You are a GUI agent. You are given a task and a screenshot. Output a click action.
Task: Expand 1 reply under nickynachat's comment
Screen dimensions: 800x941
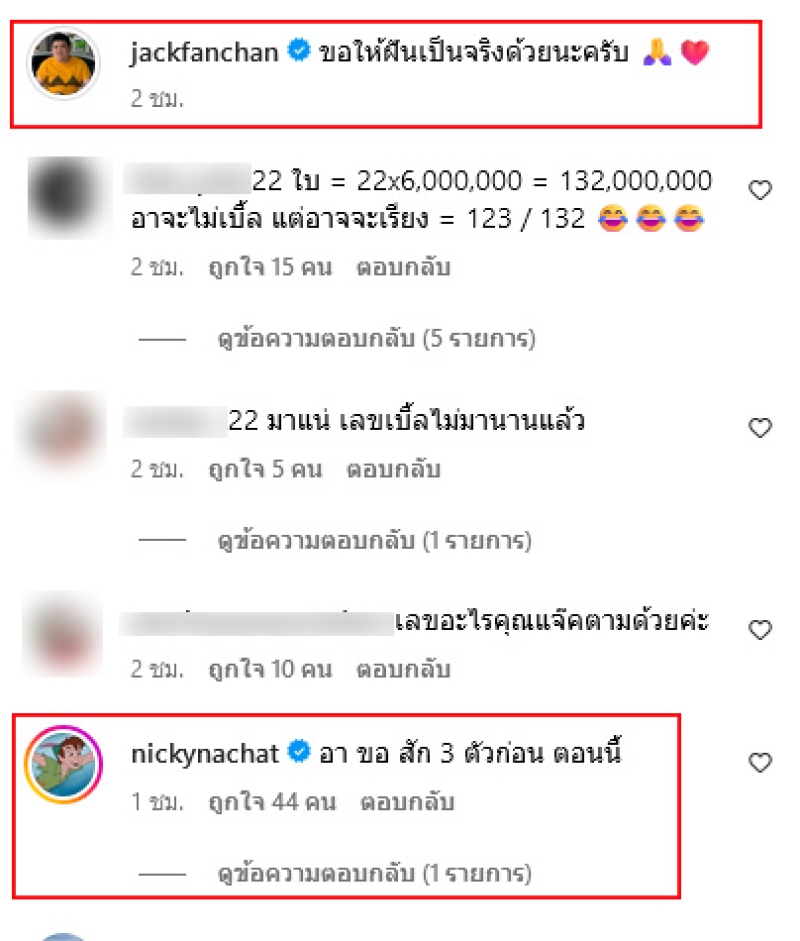coord(374,873)
